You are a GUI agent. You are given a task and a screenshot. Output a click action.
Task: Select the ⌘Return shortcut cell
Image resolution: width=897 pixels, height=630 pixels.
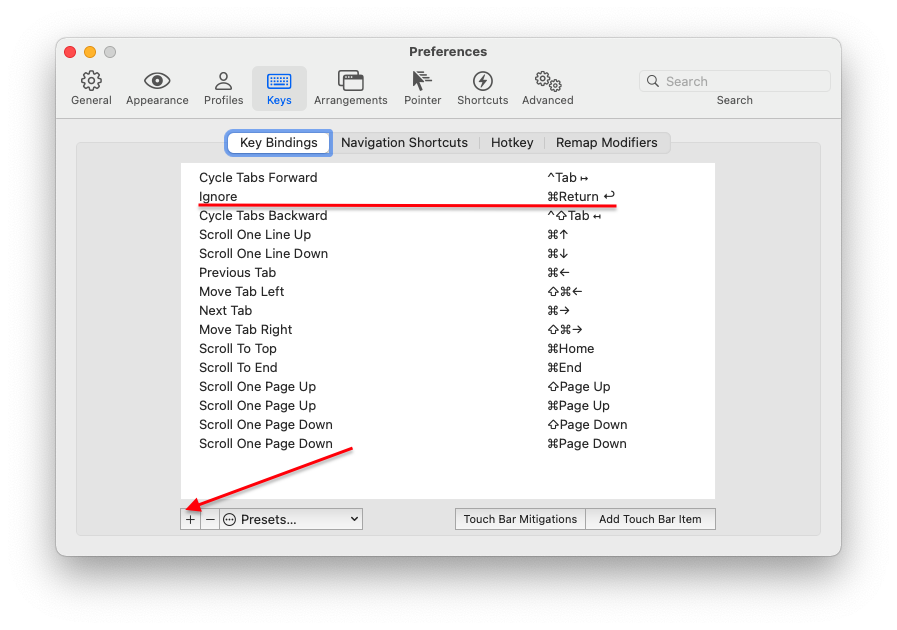[581, 196]
